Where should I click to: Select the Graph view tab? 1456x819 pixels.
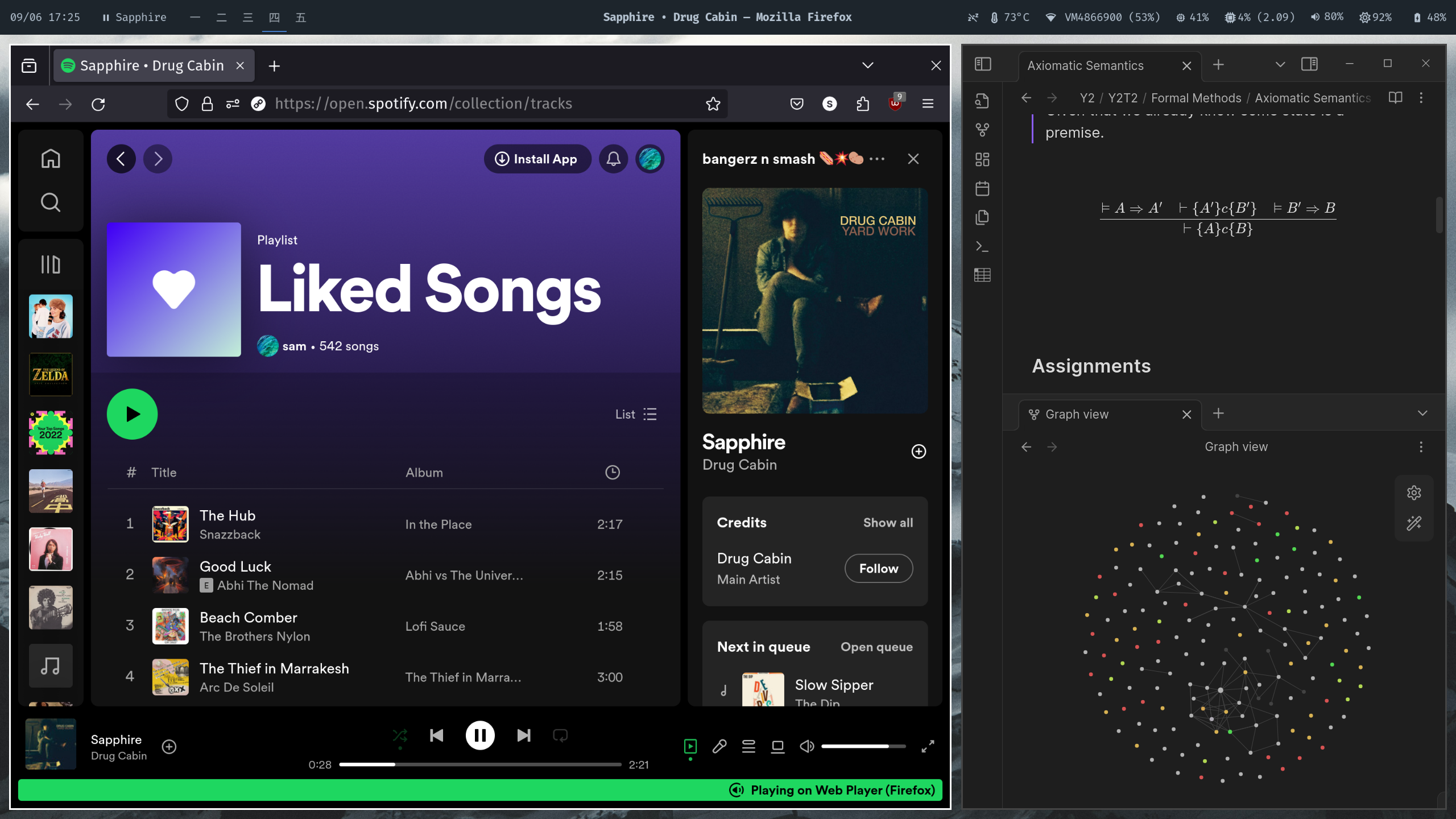(x=1077, y=415)
